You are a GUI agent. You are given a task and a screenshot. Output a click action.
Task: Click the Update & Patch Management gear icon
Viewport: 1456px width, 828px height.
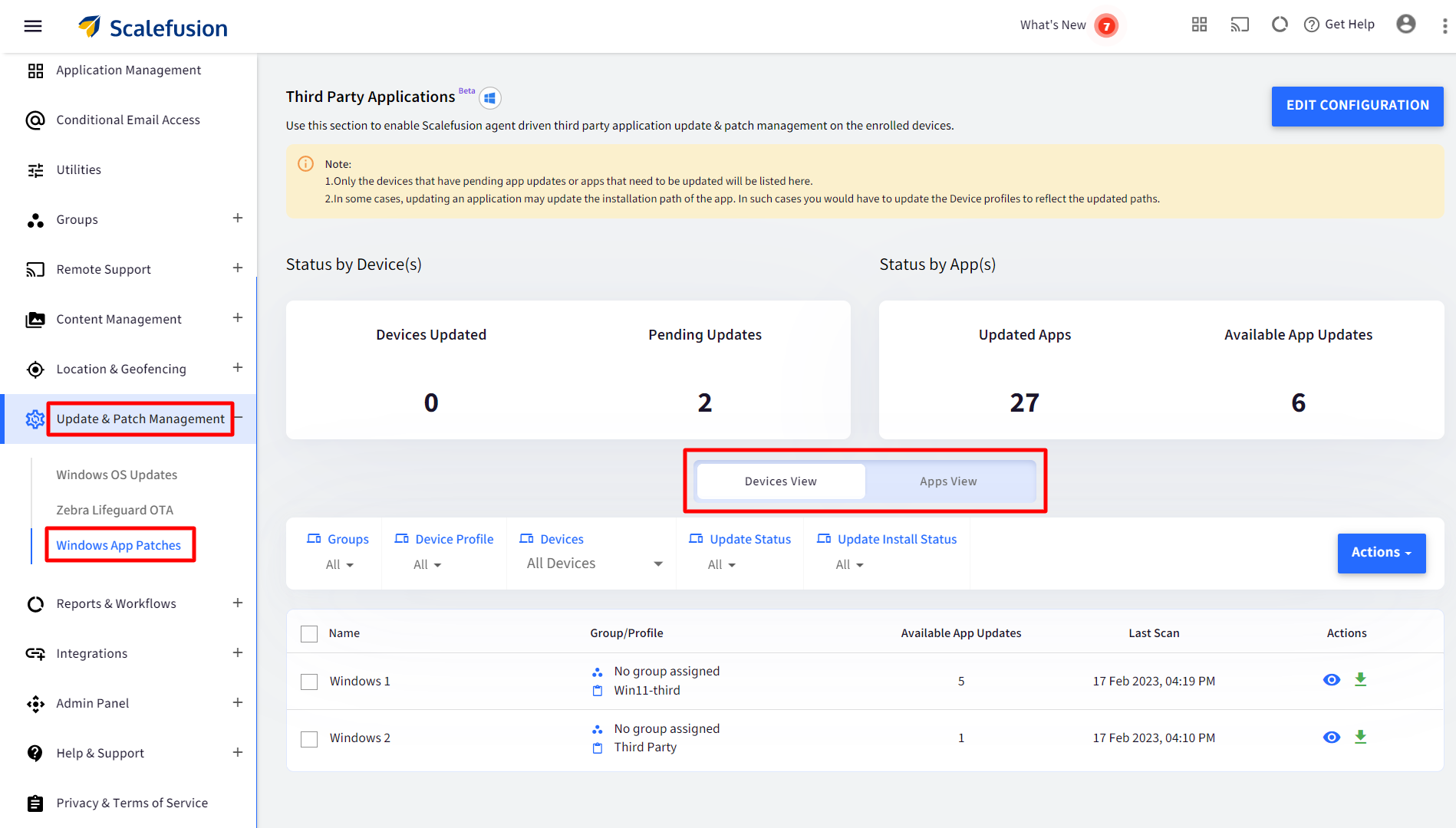point(35,419)
